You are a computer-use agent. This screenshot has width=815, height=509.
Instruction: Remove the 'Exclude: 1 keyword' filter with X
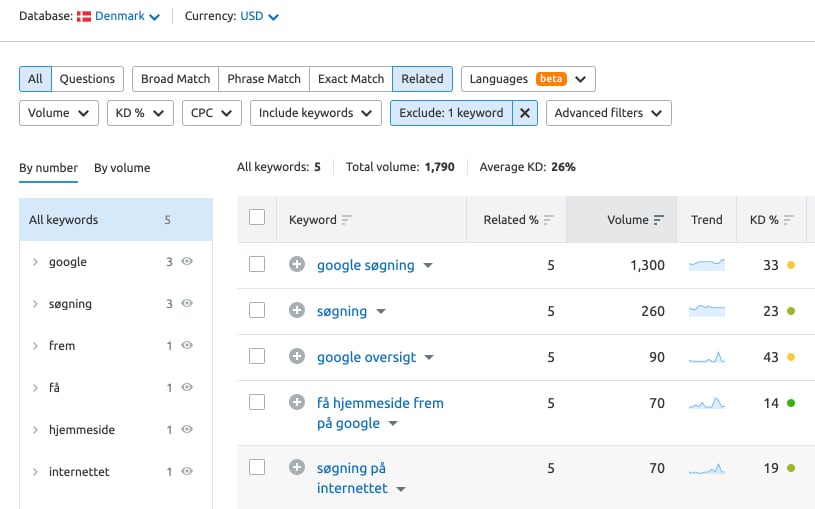[x=525, y=113]
